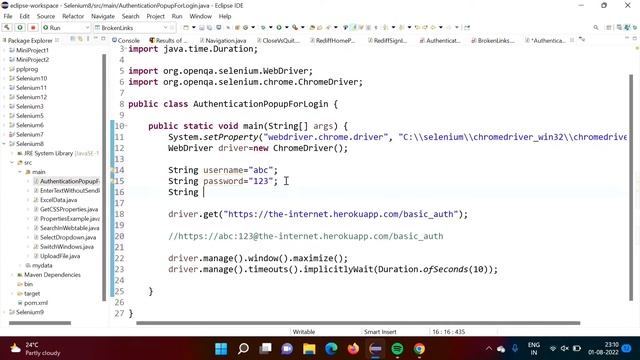Collapse the Selenium8 project node
The image size is (640, 360).
(x=4, y=144)
